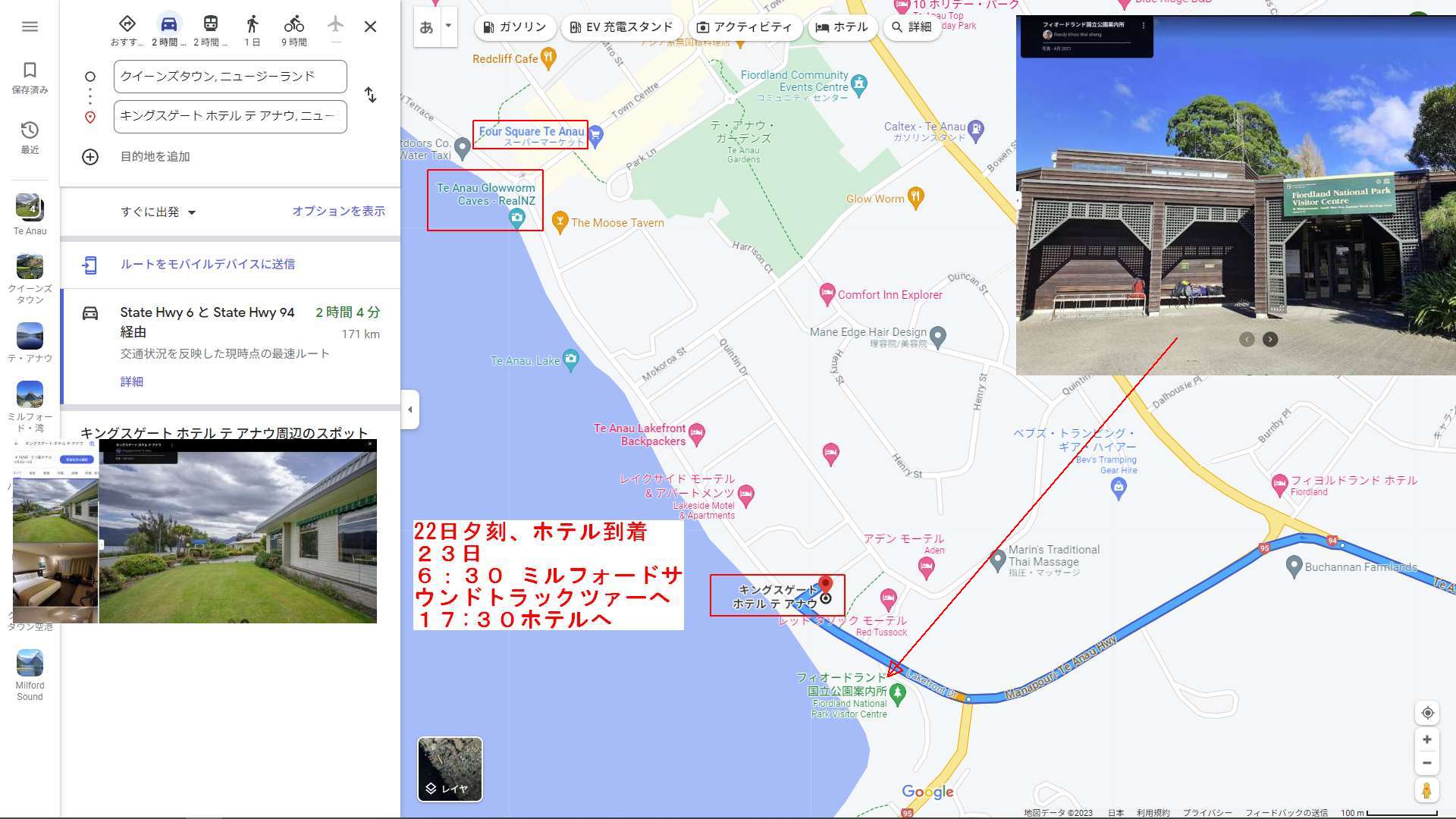Select the recommended travel mode icon
This screenshot has width=1456, height=819.
127,30
